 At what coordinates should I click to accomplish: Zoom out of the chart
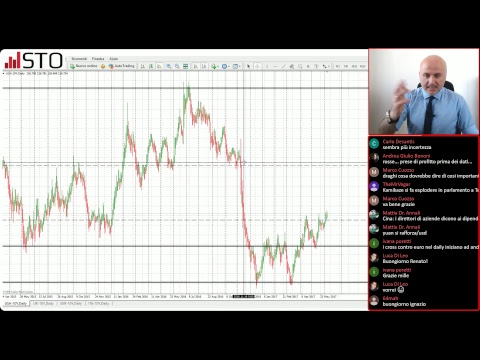pos(177,66)
